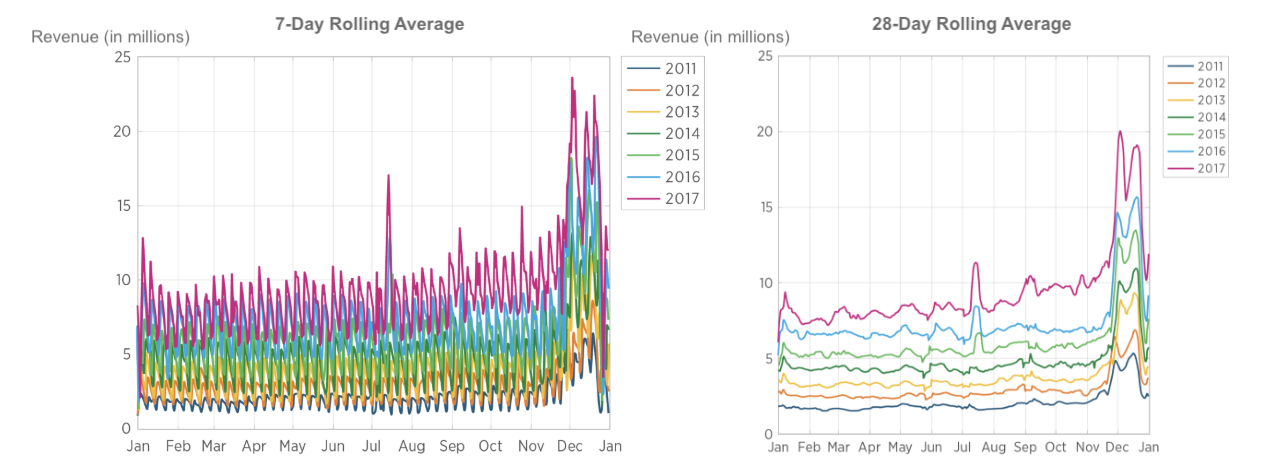Viewport: 1277px width, 470px height.
Task: Hide 2016 in the 28-Day chart legend
Action: tap(1197, 151)
